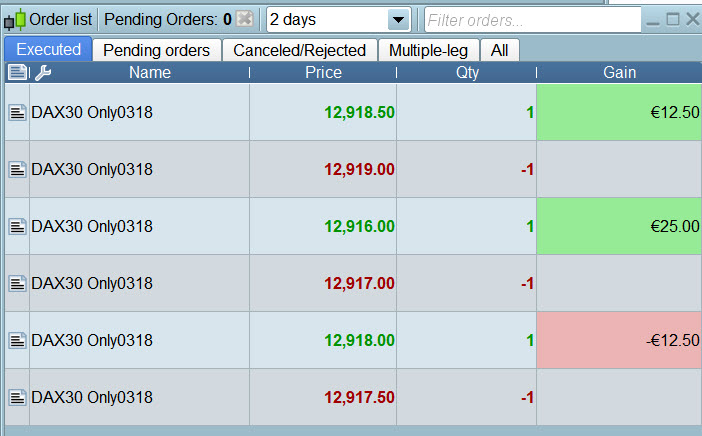
Task: Open details icon for the 12,917.00 order
Action: (x=17, y=284)
